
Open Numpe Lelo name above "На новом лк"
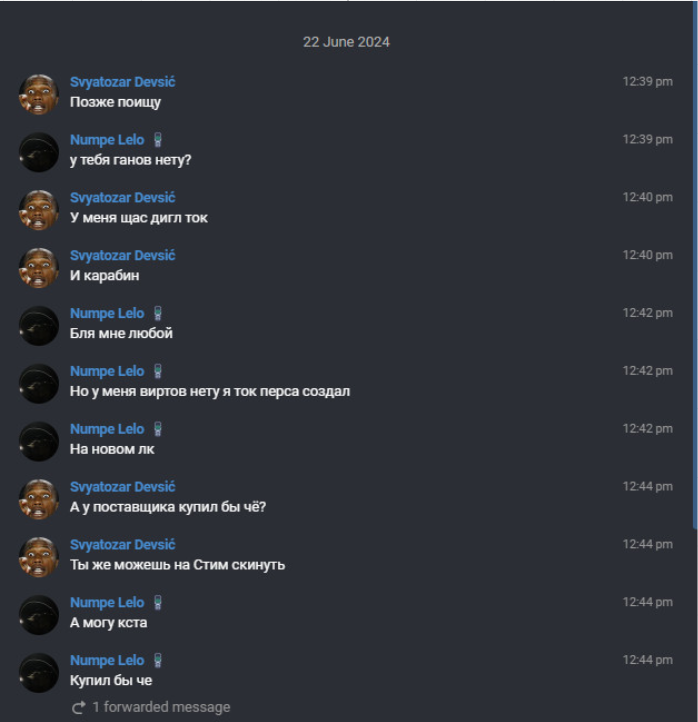(x=107, y=429)
